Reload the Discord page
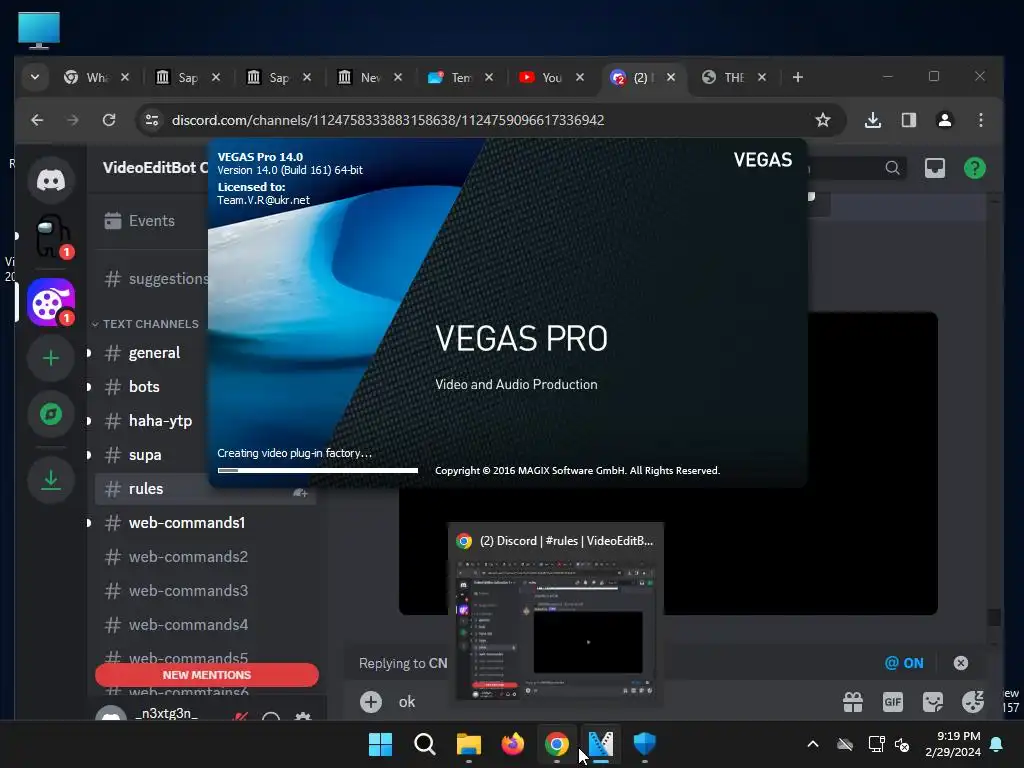1024x768 pixels. coord(109,120)
